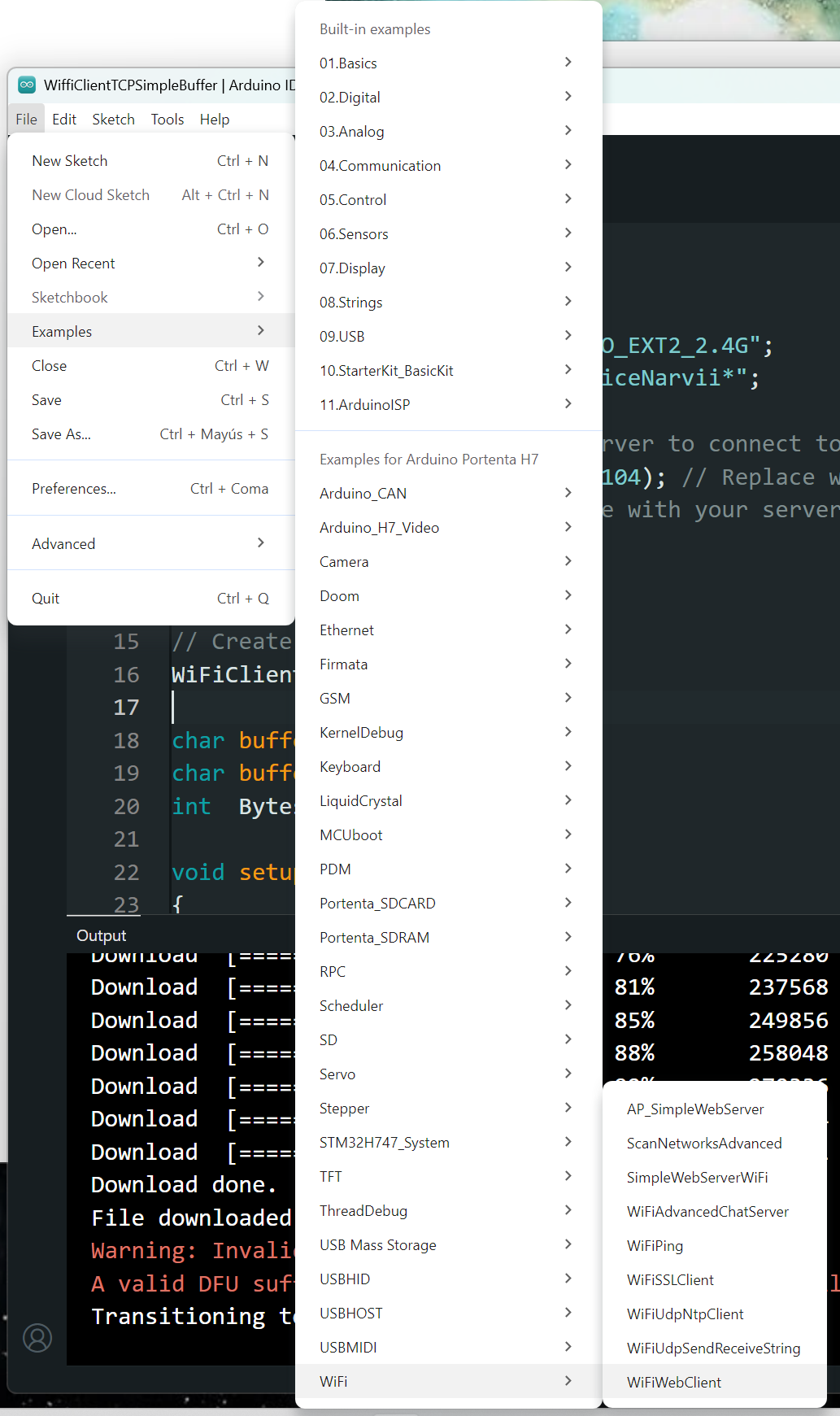The image size is (840, 1416).
Task: Load the AP_SimpleWebServer example
Action: (715, 1109)
